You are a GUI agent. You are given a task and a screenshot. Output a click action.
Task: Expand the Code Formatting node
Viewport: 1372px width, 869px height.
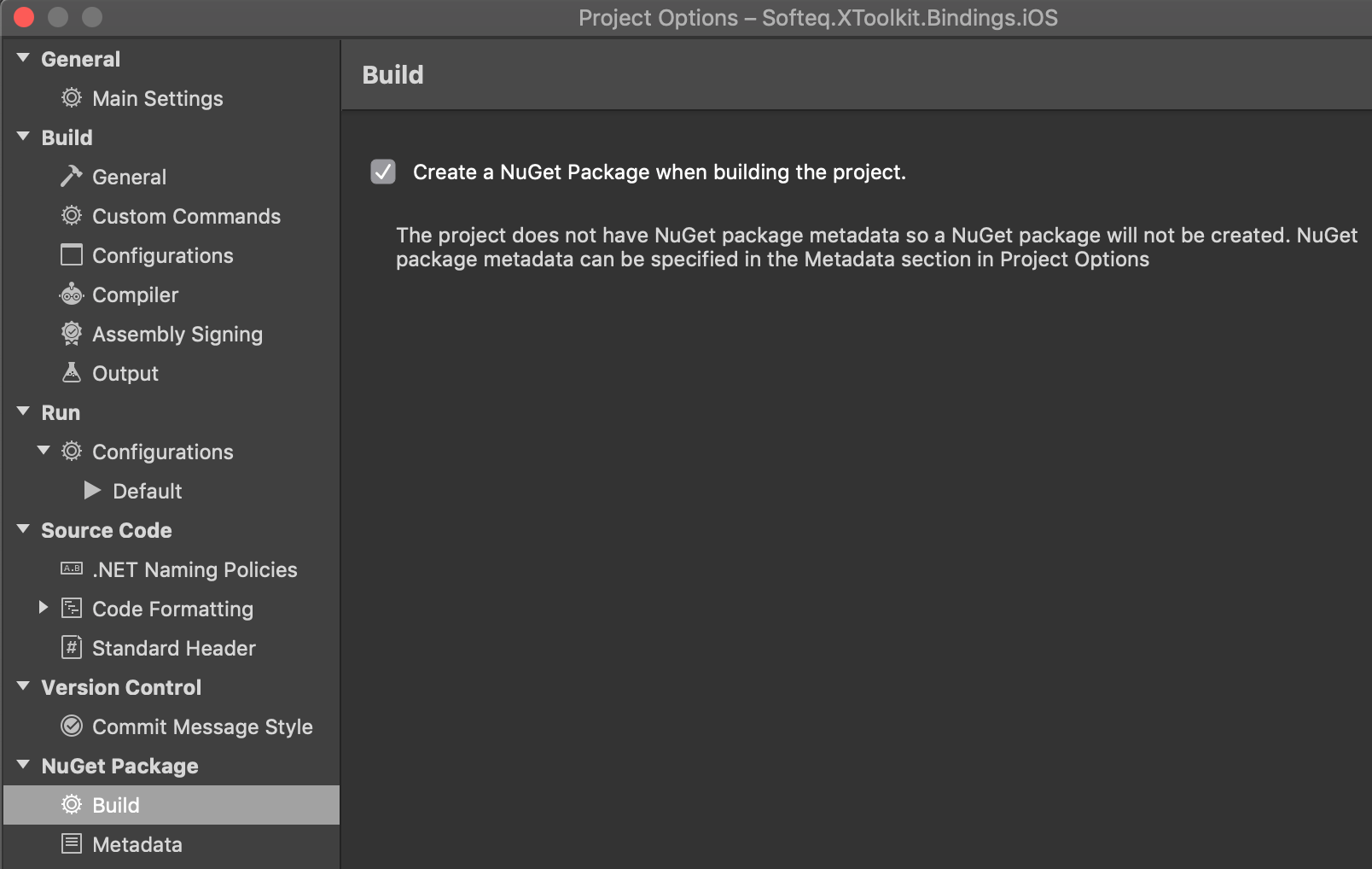pyautogui.click(x=44, y=608)
